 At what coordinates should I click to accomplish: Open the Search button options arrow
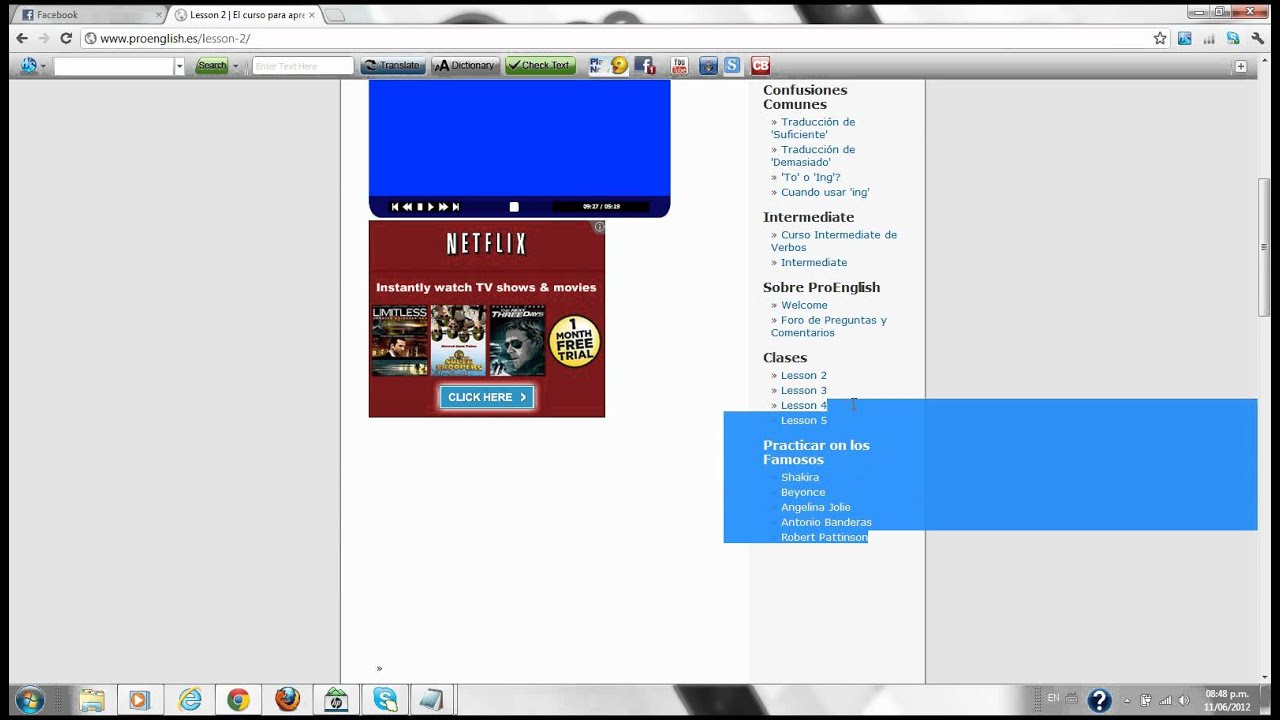pos(236,66)
